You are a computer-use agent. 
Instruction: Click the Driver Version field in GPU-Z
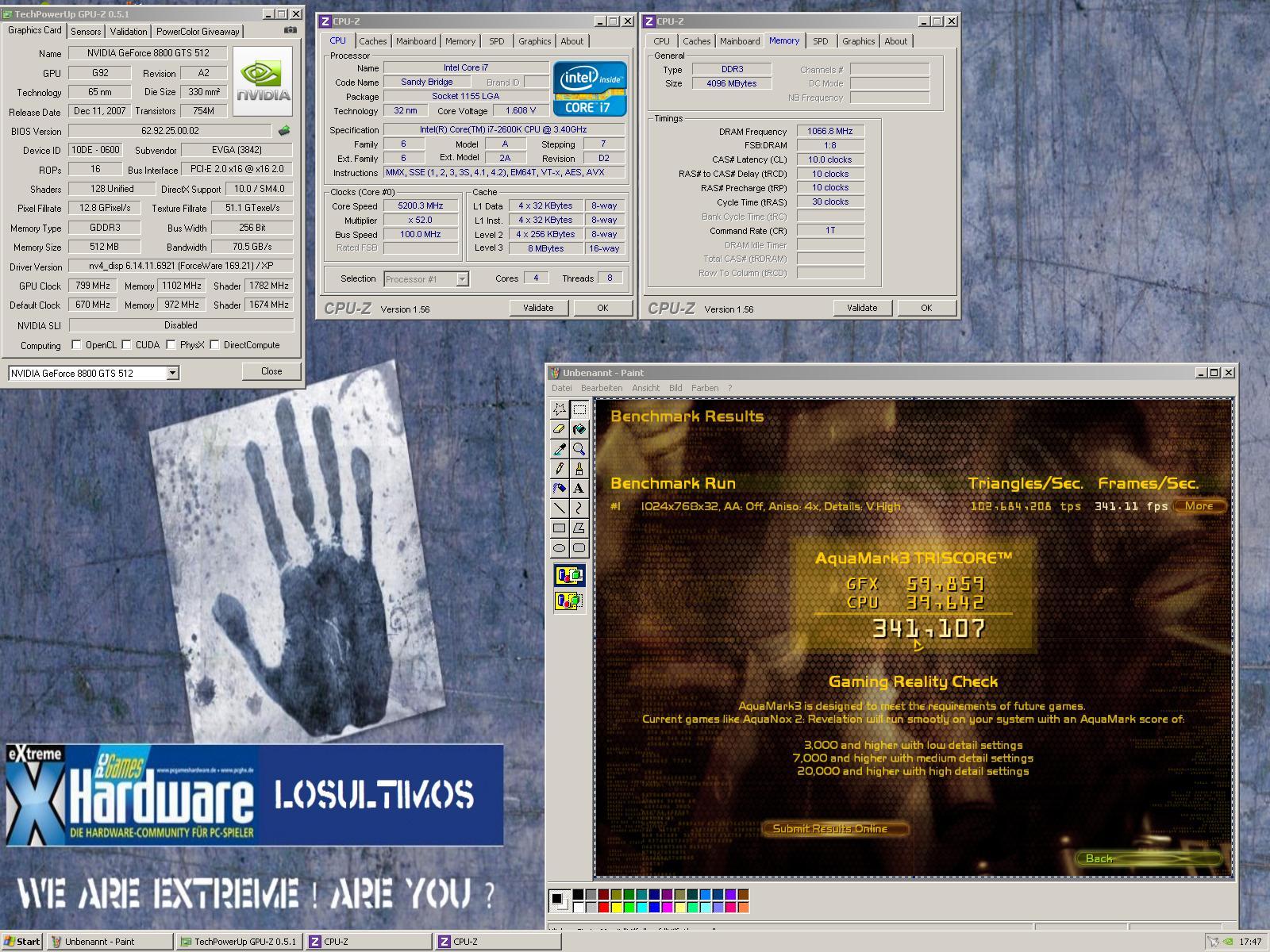(x=181, y=267)
